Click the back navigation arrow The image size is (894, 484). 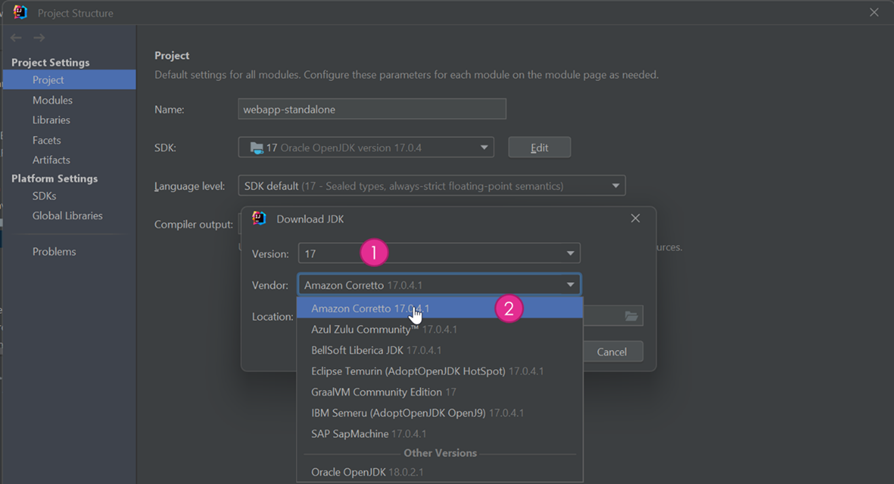coord(16,38)
